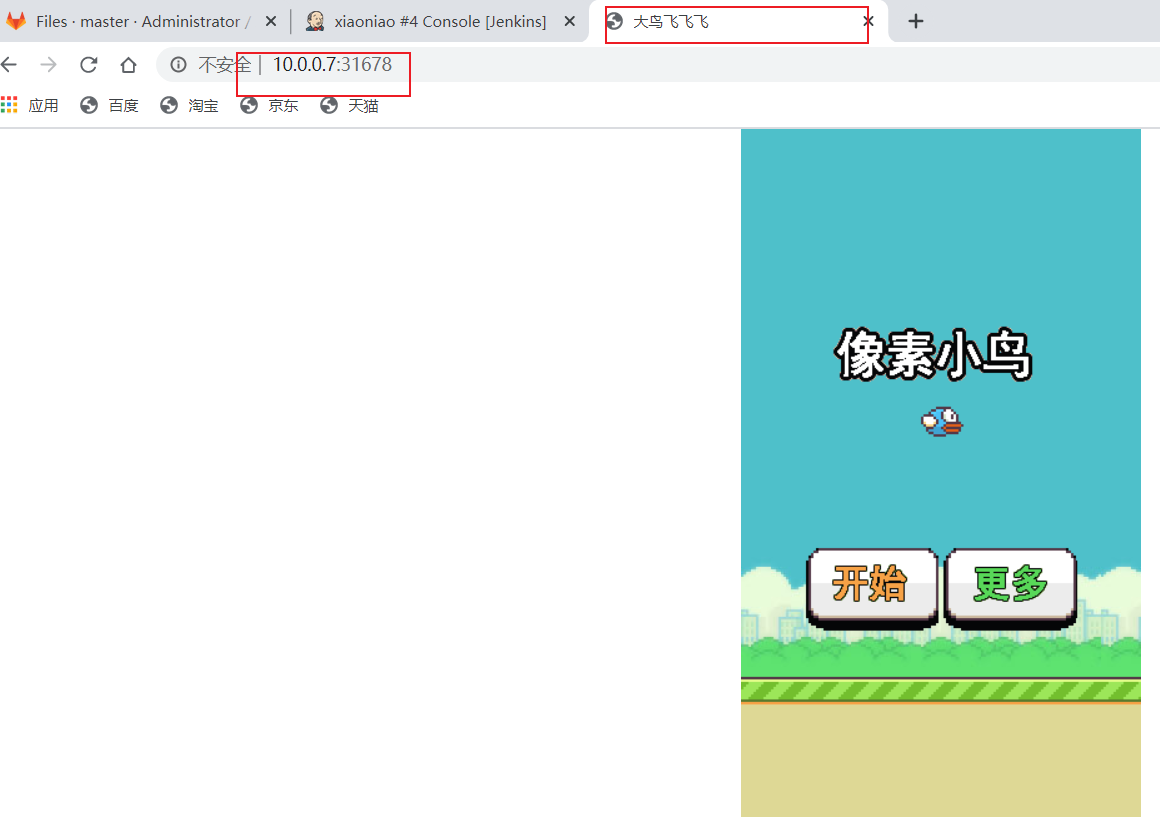
Task: Click the browser back arrow
Action: [9, 65]
